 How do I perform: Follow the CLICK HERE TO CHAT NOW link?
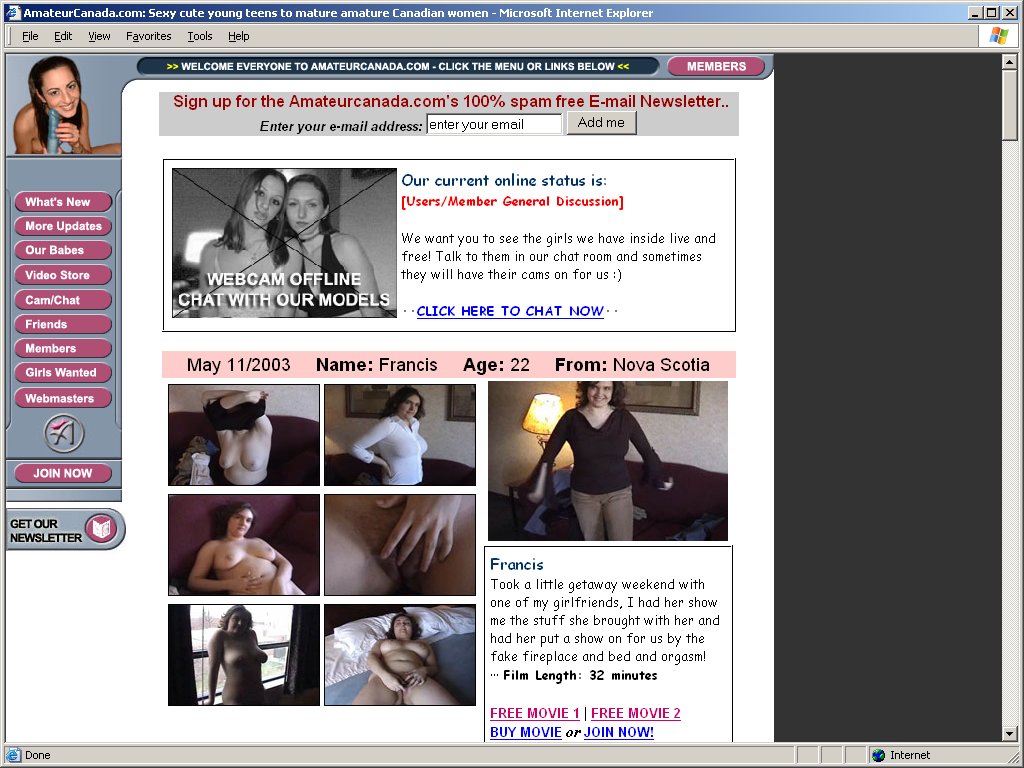click(510, 311)
